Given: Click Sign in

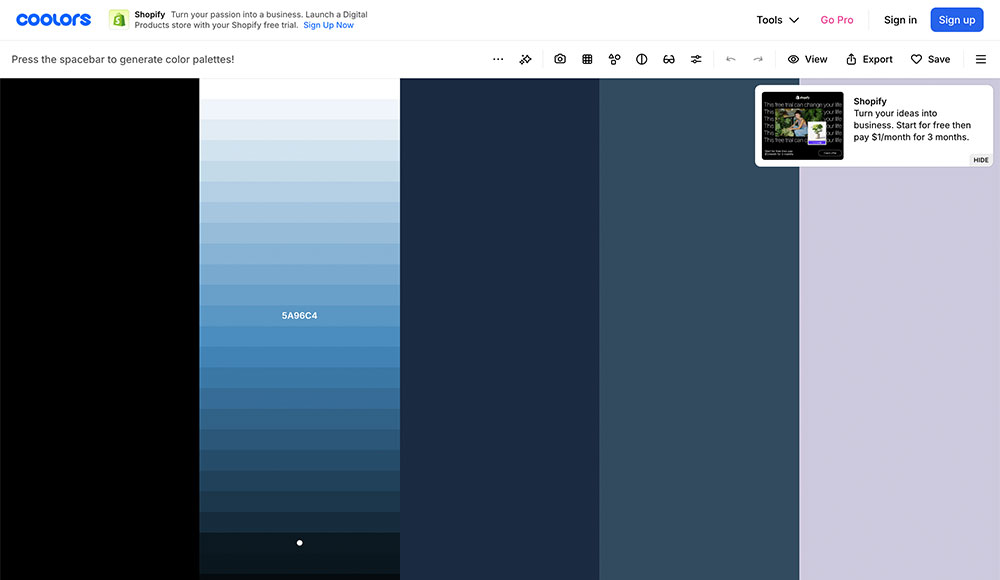Looking at the screenshot, I should point(900,20).
